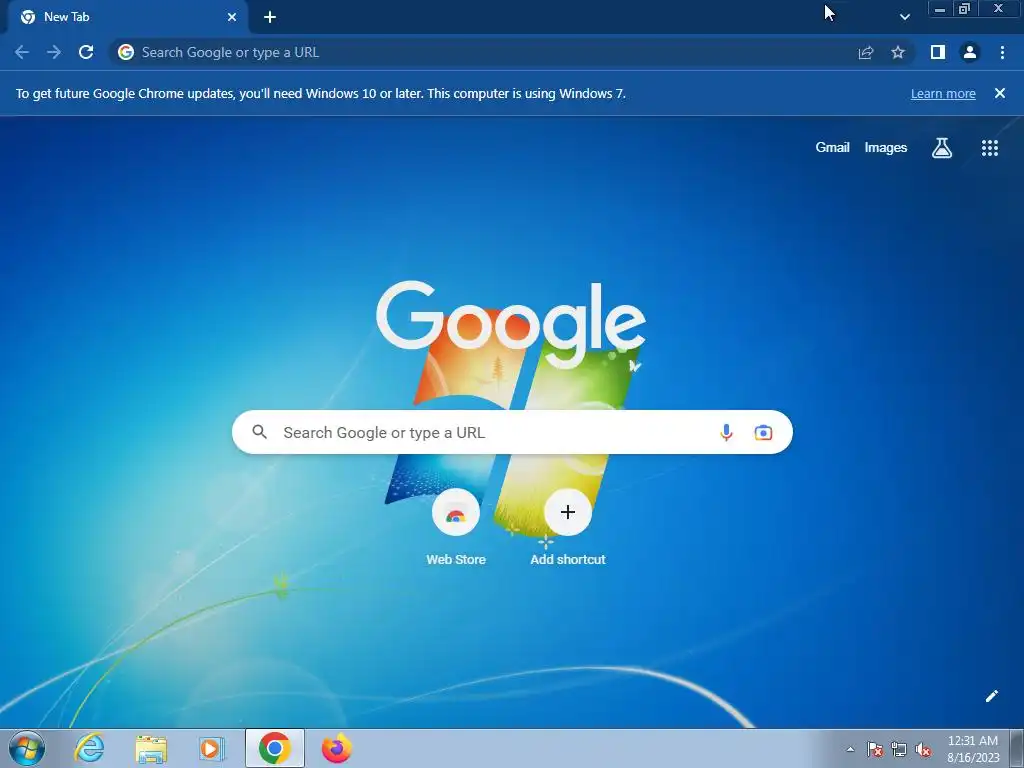Go to Google Images link

(x=886, y=148)
